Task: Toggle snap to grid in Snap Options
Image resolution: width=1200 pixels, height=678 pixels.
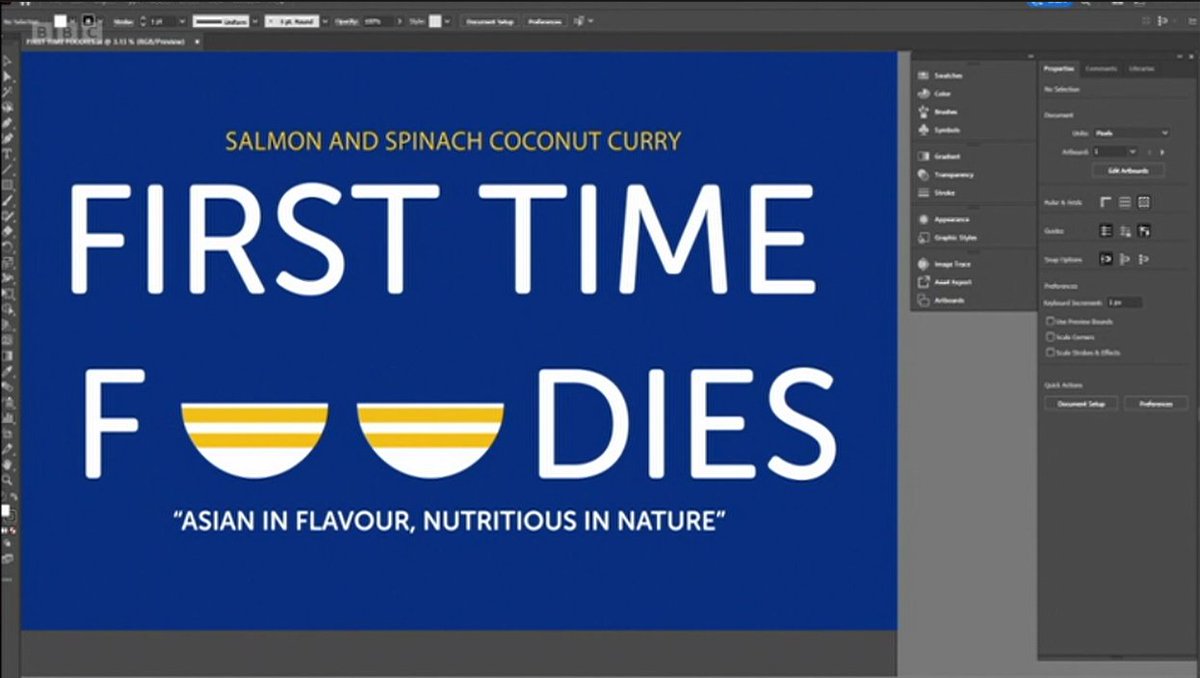Action: pyautogui.click(x=1143, y=258)
